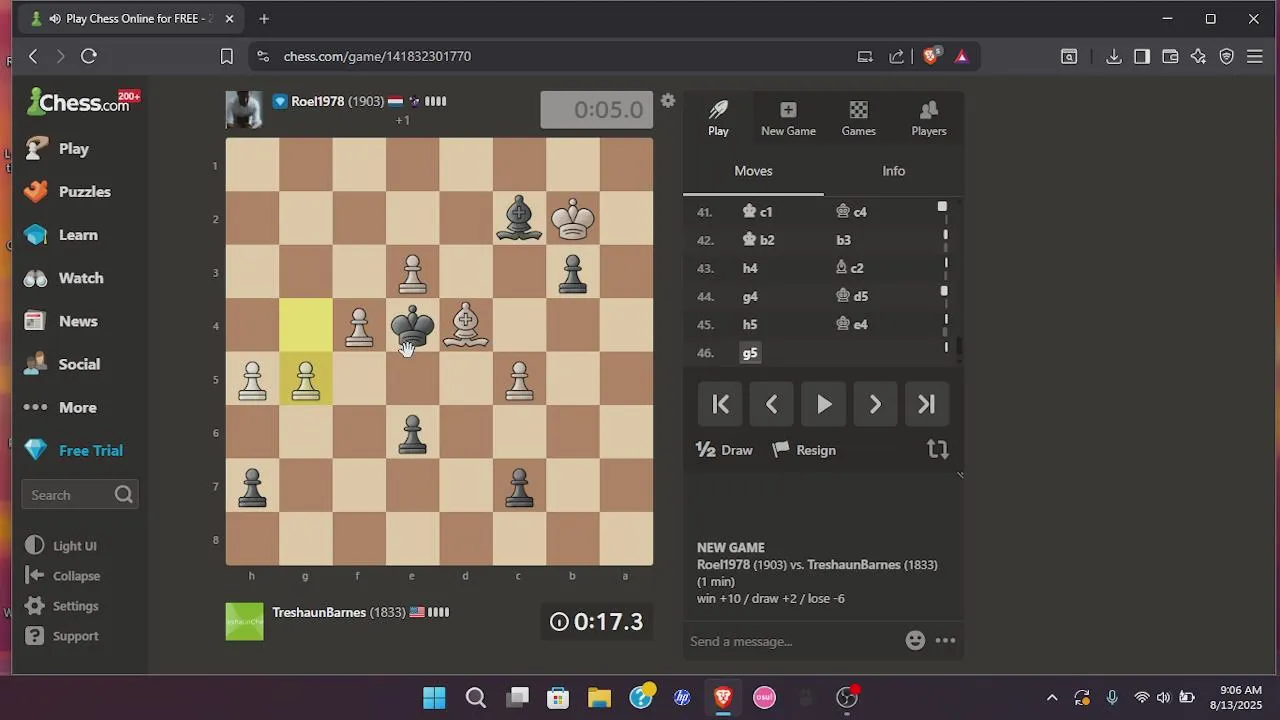Viewport: 1280px width, 720px height.
Task: Click the sidebar Search field
Action: coord(80,495)
